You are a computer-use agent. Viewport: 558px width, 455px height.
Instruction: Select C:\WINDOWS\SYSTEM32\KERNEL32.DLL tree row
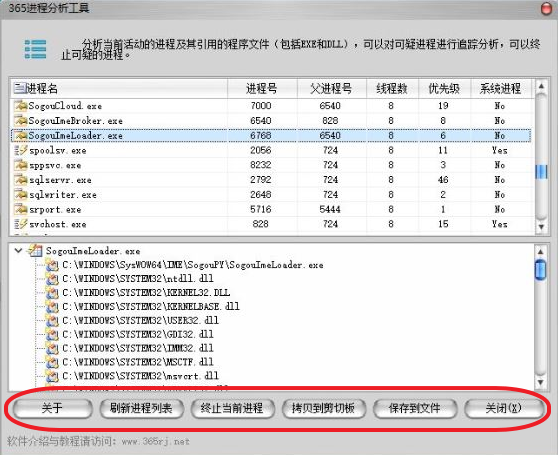[x=146, y=292]
